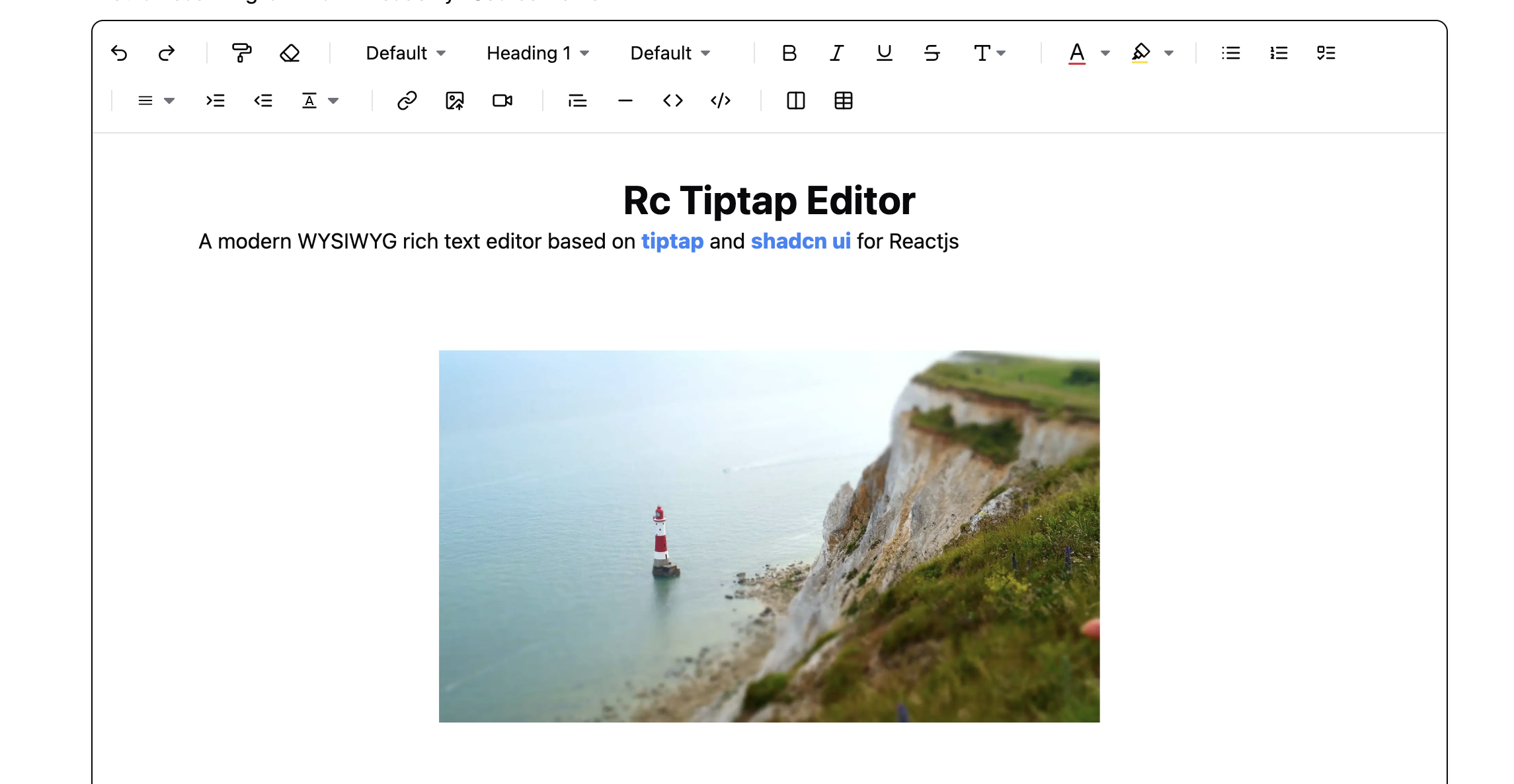Click the Insert Image icon
The height and width of the screenshot is (784, 1514).
coord(454,100)
